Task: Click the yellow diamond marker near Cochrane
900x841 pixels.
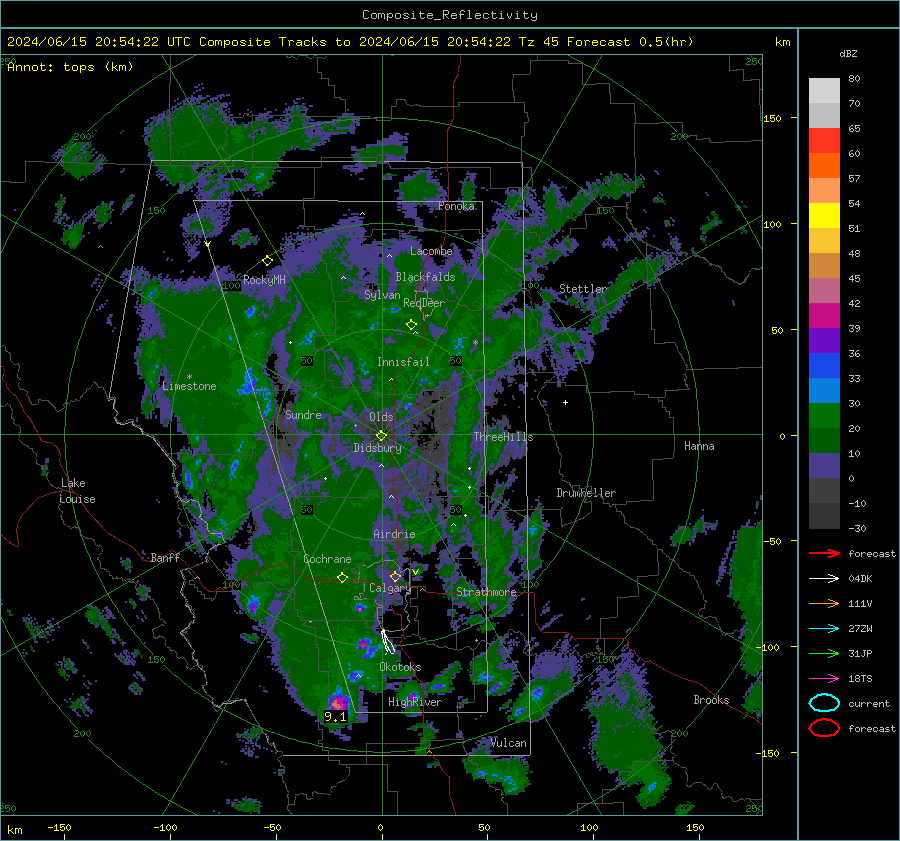Action: (343, 578)
